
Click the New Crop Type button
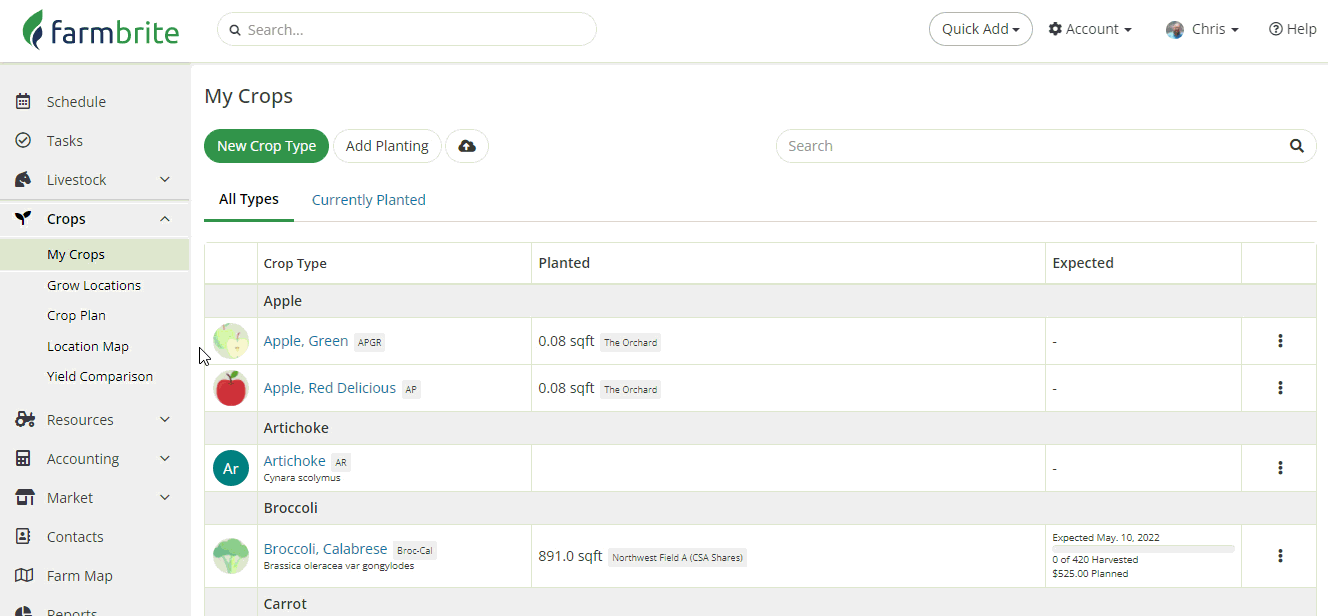(266, 146)
